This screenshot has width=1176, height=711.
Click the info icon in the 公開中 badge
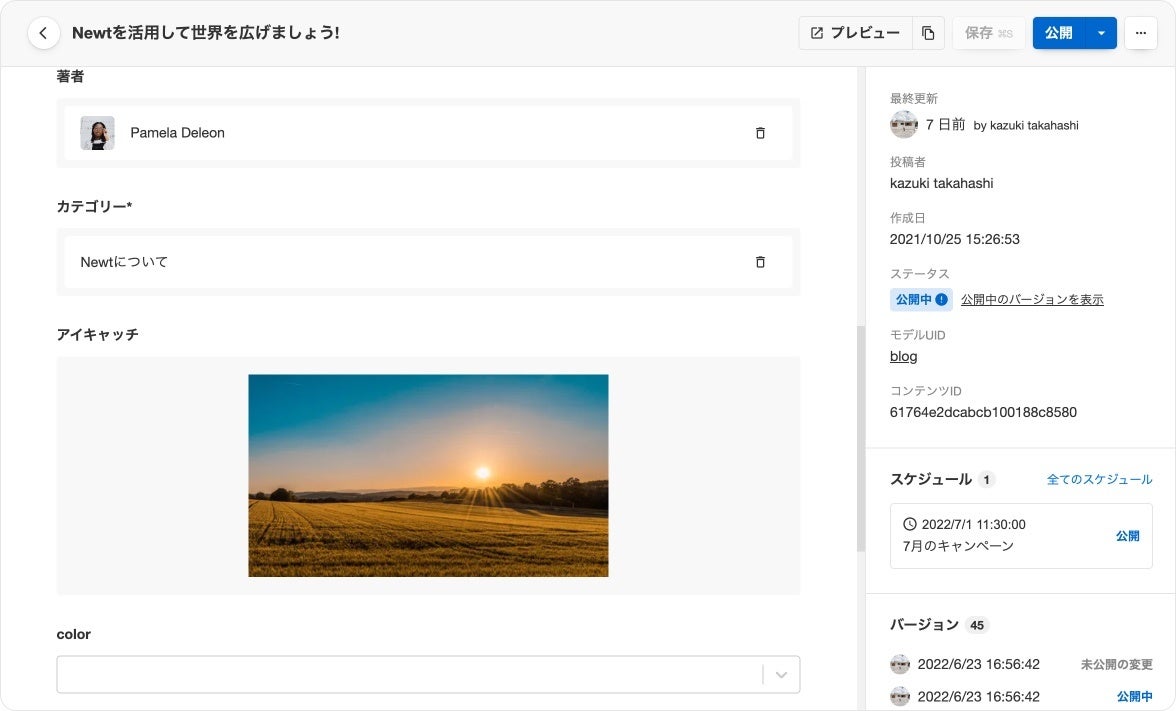[x=941, y=299]
